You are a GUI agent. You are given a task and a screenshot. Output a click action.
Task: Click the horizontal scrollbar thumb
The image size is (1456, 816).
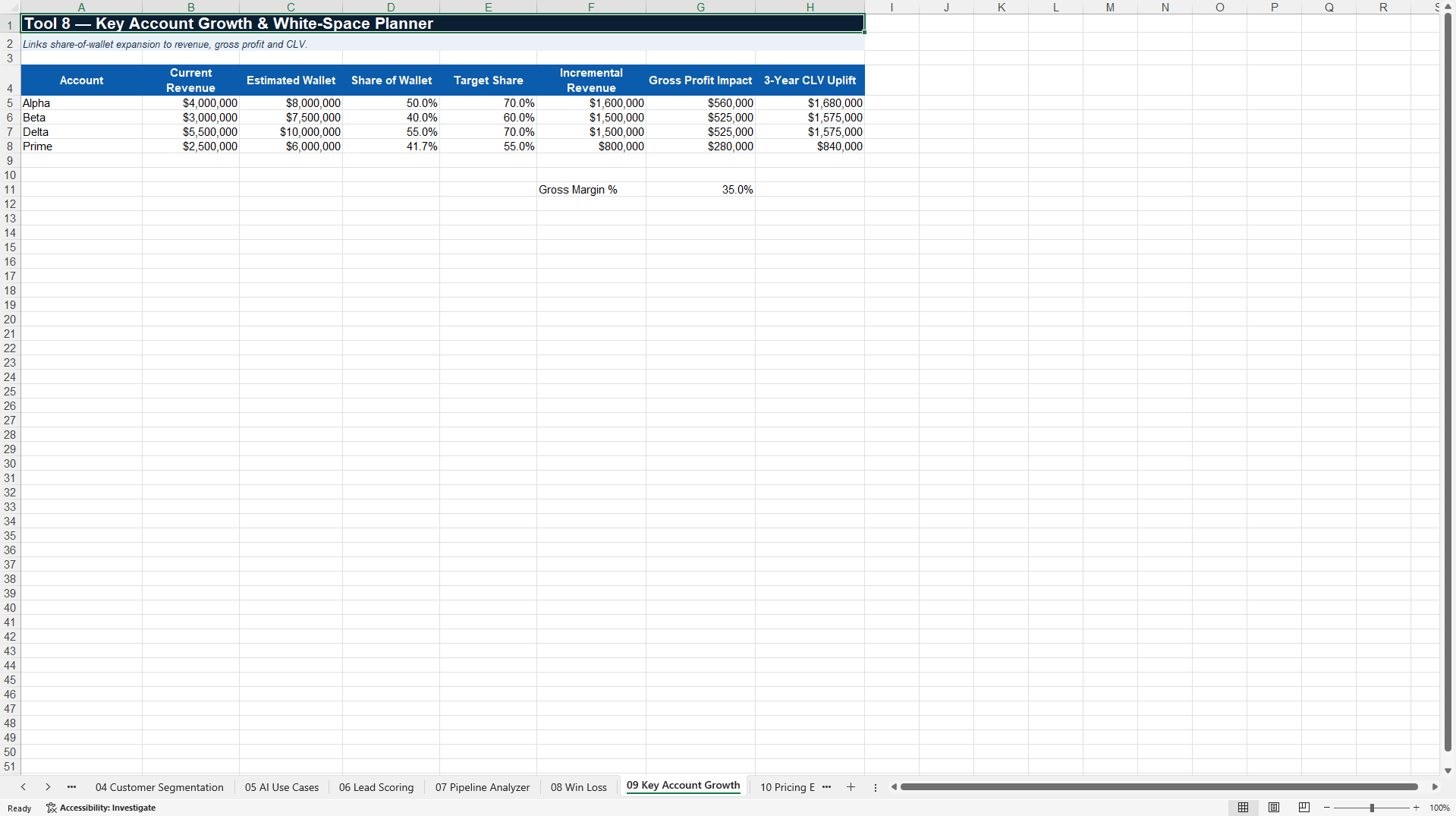coord(1159,787)
